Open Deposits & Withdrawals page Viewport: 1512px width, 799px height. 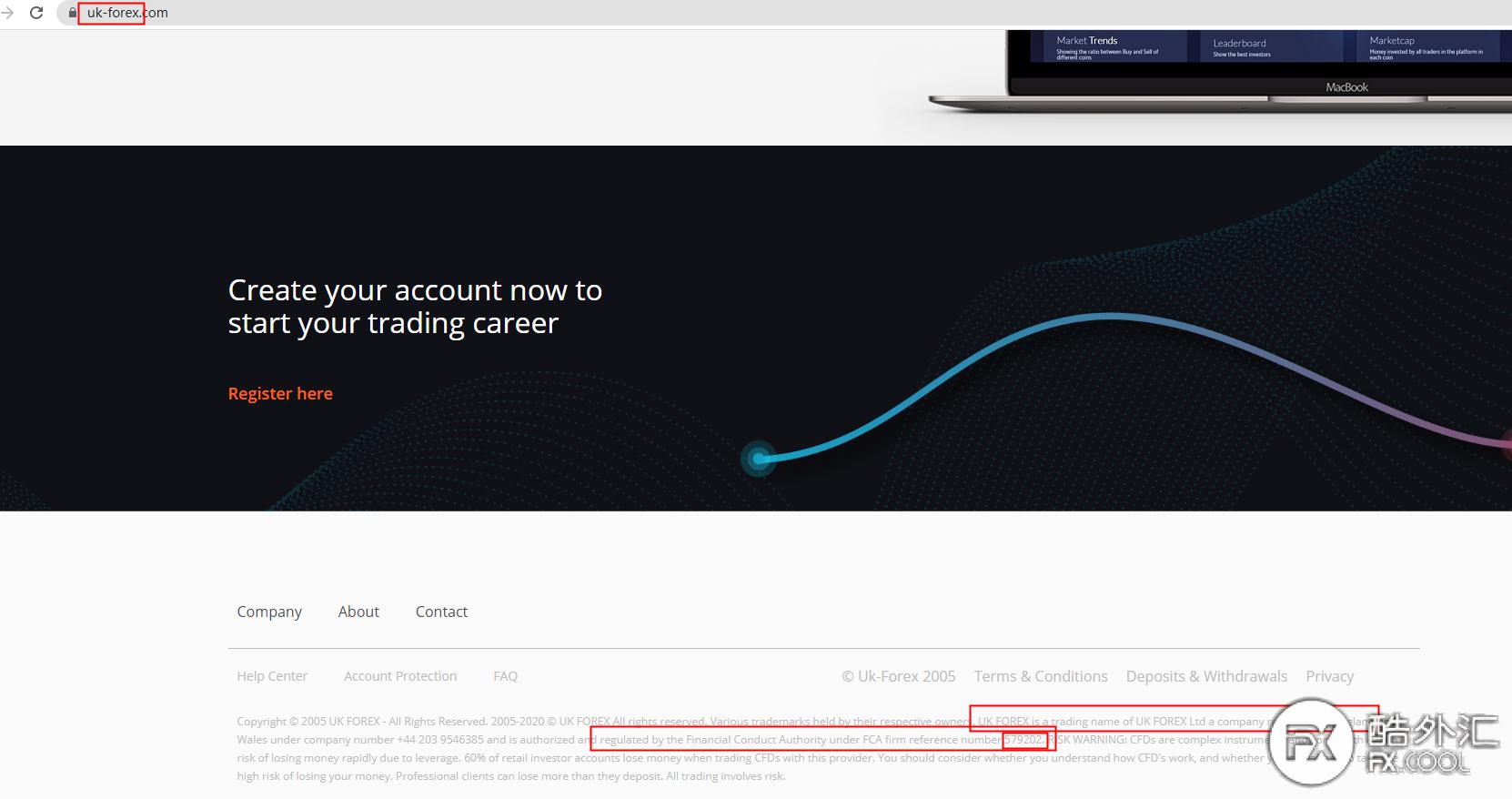[x=1206, y=676]
